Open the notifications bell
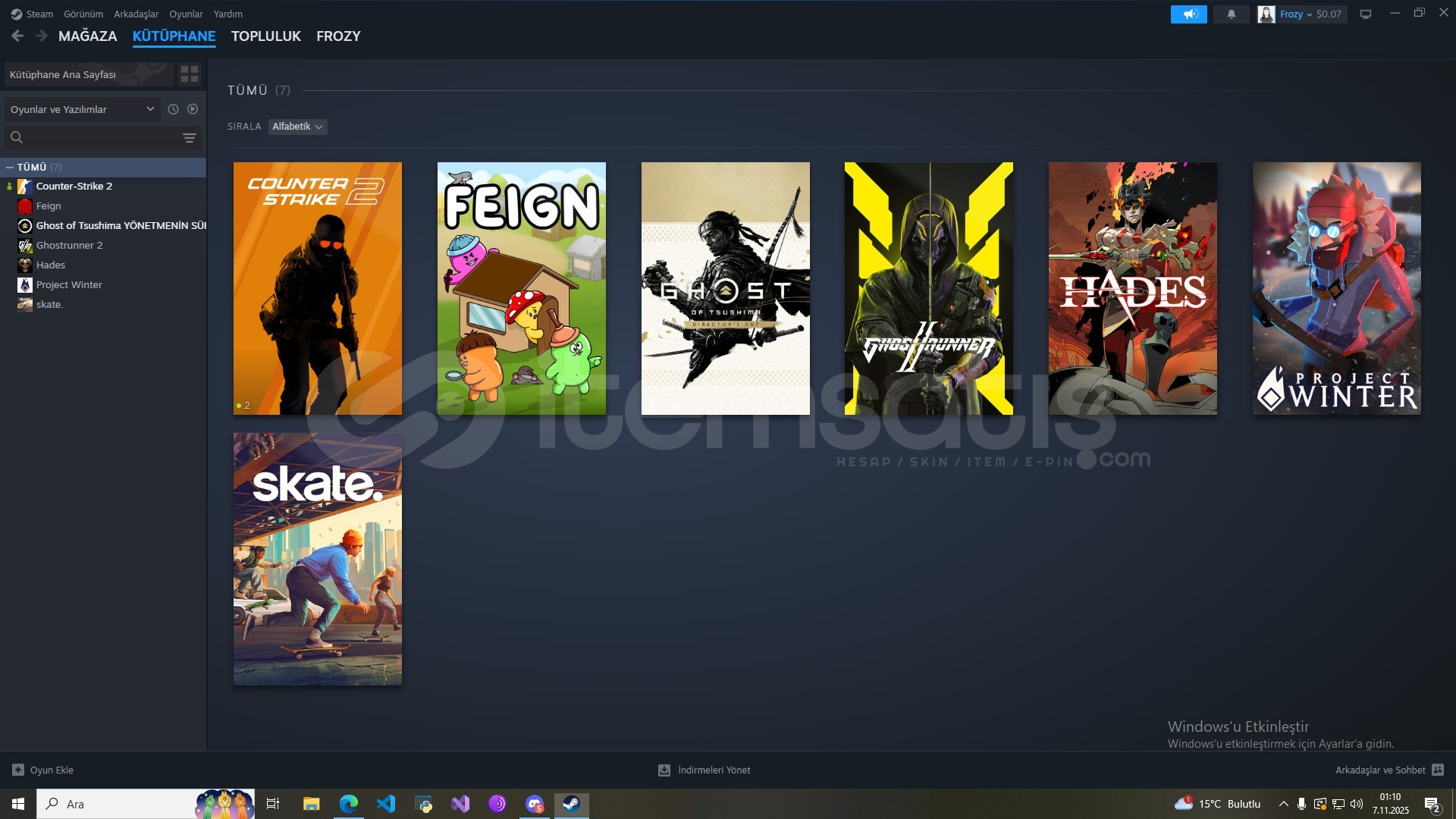 1231,14
